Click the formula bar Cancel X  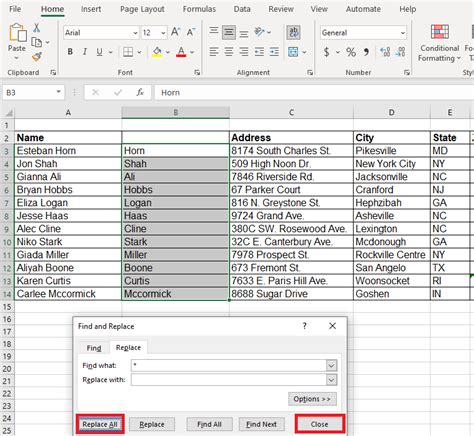pyautogui.click(x=95, y=92)
